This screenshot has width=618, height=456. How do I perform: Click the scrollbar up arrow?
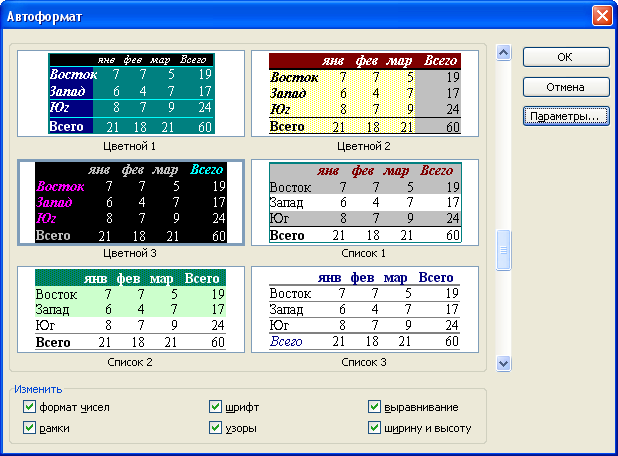504,52
